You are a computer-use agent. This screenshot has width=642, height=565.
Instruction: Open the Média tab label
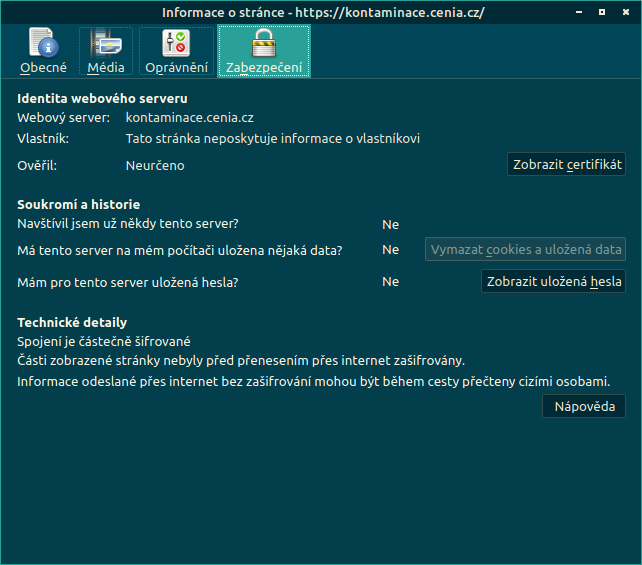point(105,68)
